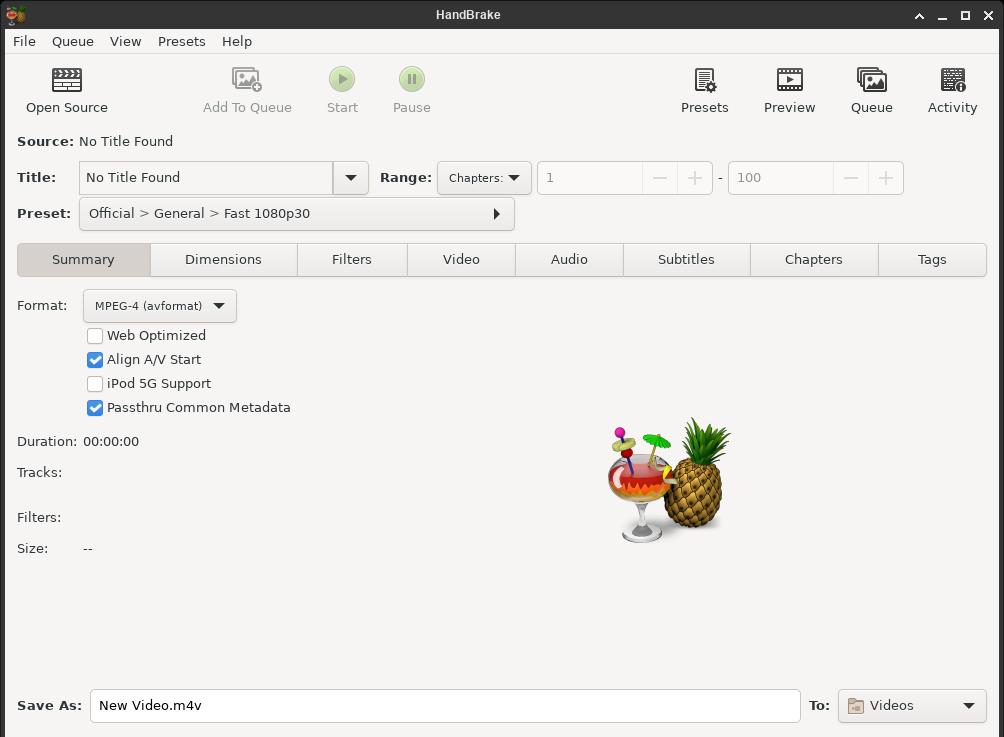Screen dimensions: 1004x737
Task: Click the Save As filename field
Action: click(x=445, y=706)
